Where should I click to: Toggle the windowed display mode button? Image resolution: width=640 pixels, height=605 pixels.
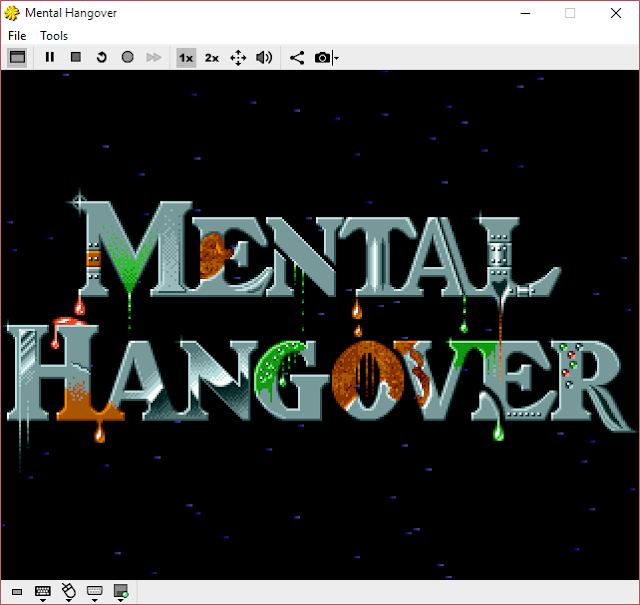tap(17, 58)
